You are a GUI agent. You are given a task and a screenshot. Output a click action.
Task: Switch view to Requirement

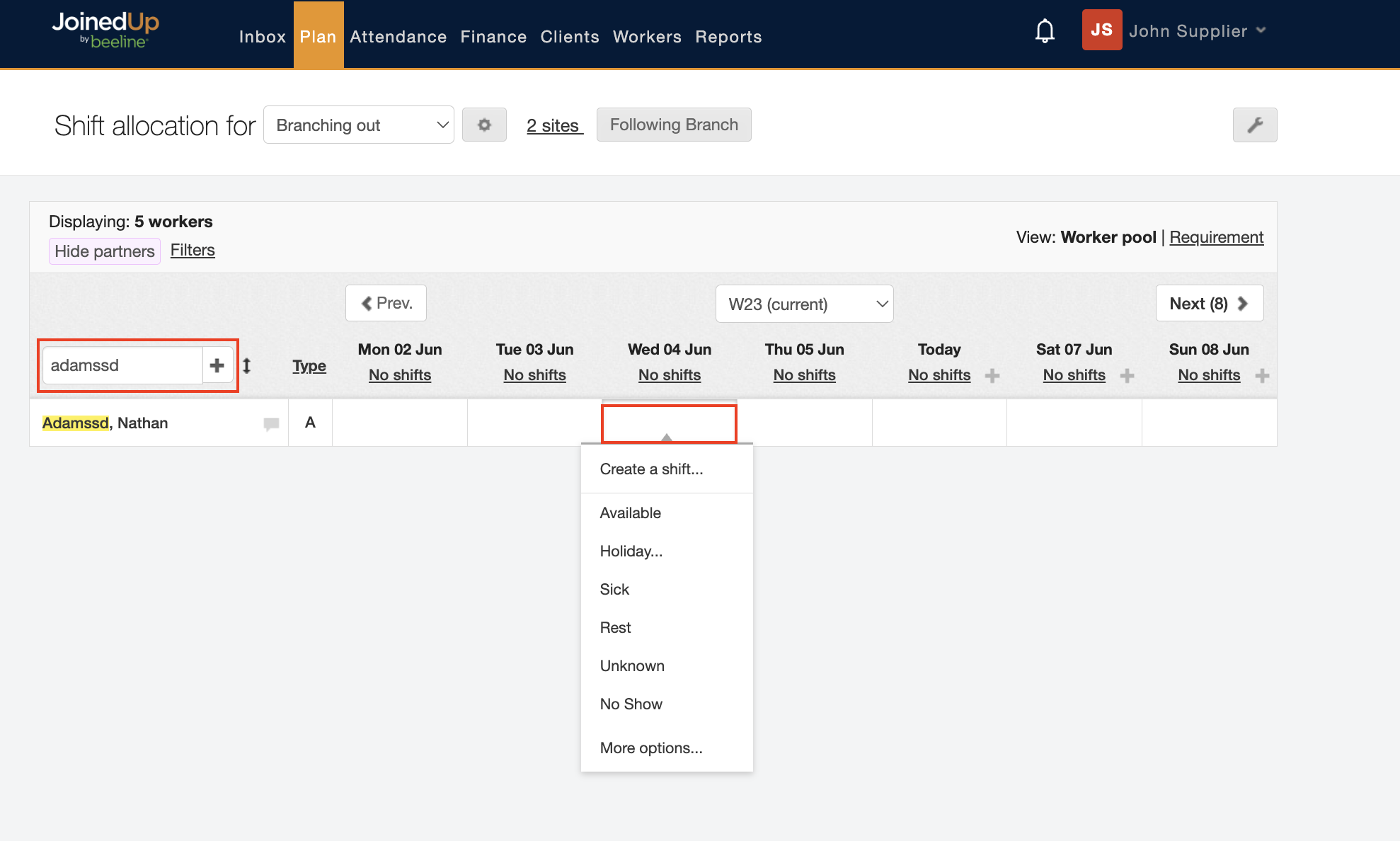coord(1216,237)
